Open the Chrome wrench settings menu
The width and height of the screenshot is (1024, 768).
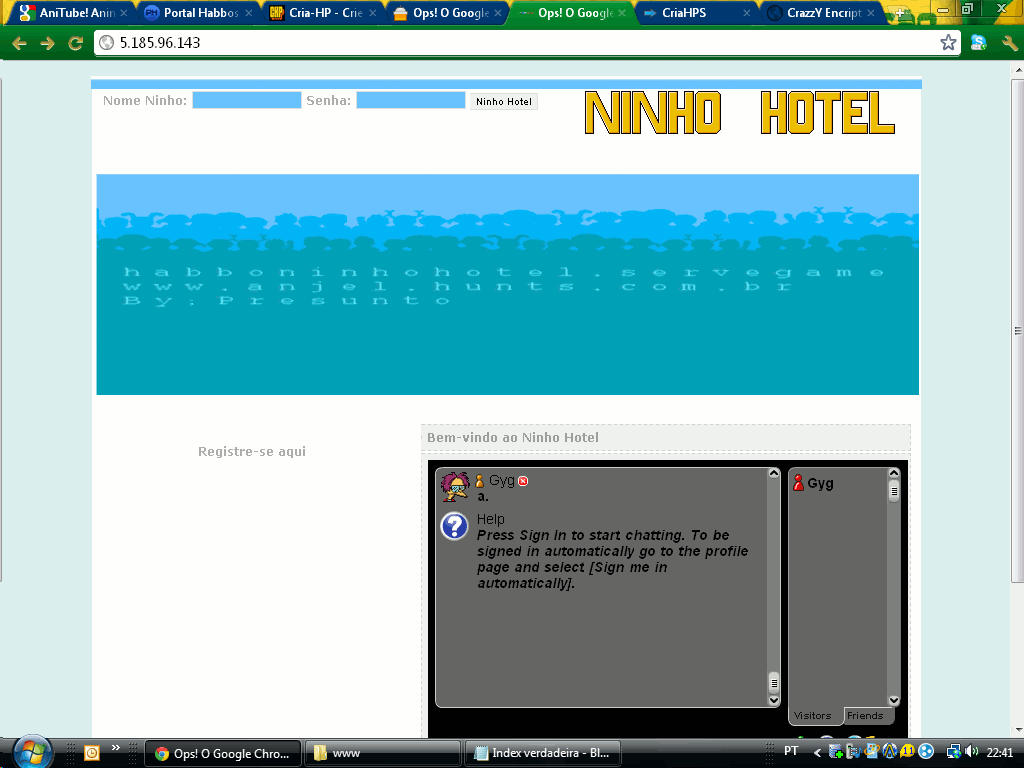tap(1009, 43)
